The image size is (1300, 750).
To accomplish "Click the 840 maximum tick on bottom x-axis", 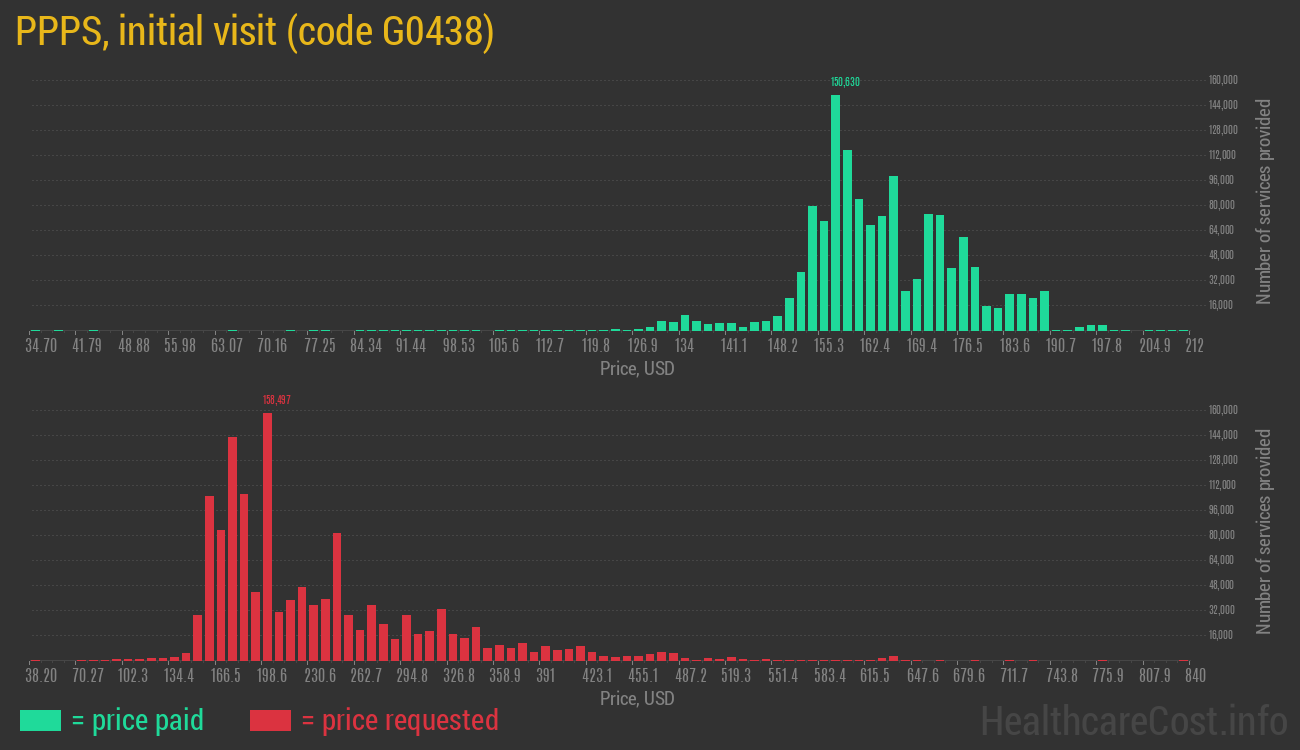I will click(1194, 676).
